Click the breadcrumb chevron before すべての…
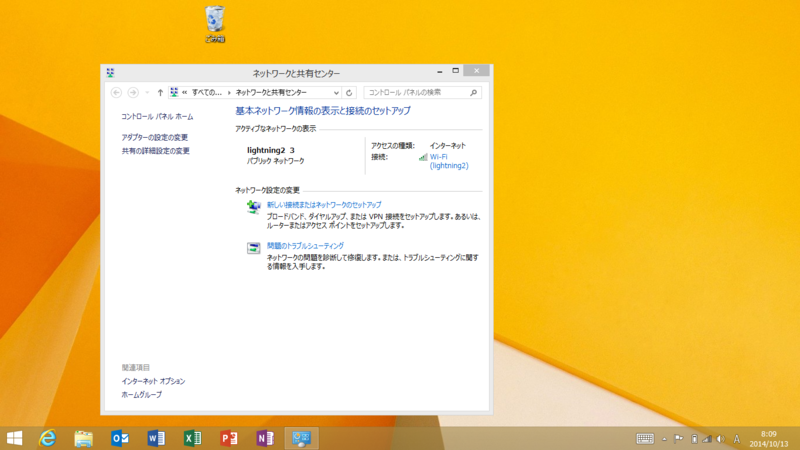Viewport: 800px width, 450px height. (185, 92)
